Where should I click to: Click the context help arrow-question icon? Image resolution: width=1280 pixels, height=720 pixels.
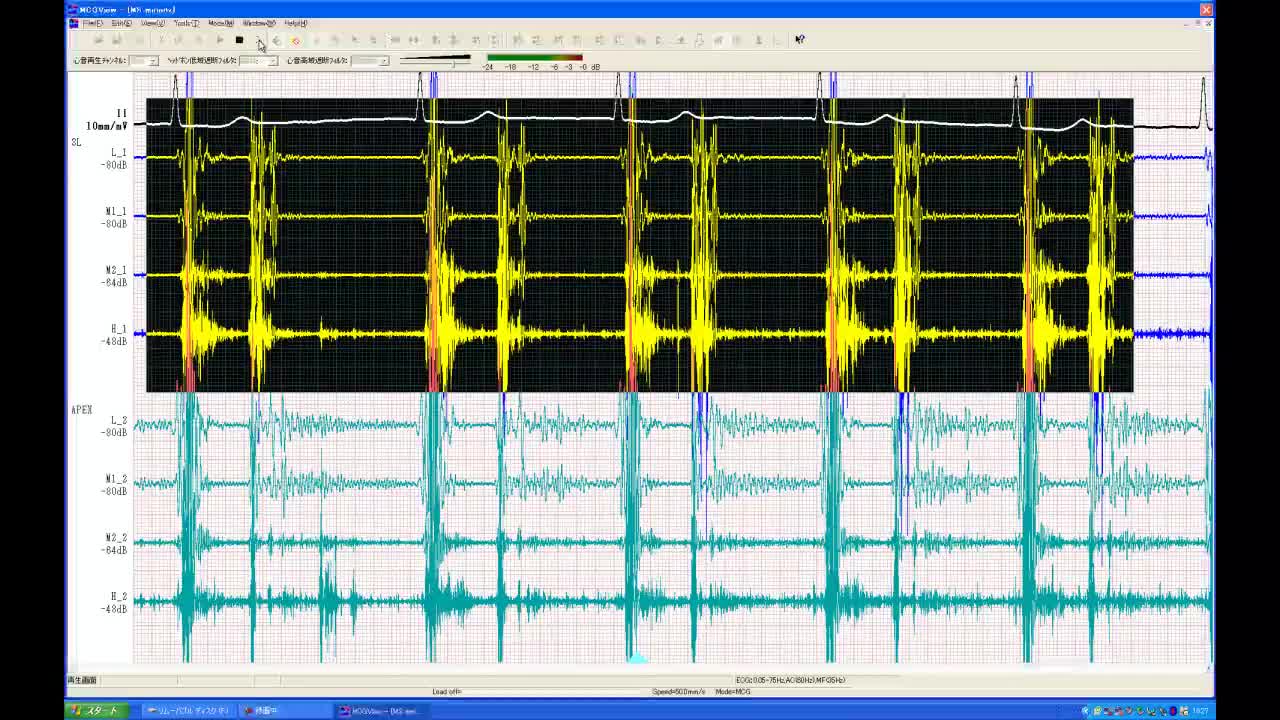point(800,40)
